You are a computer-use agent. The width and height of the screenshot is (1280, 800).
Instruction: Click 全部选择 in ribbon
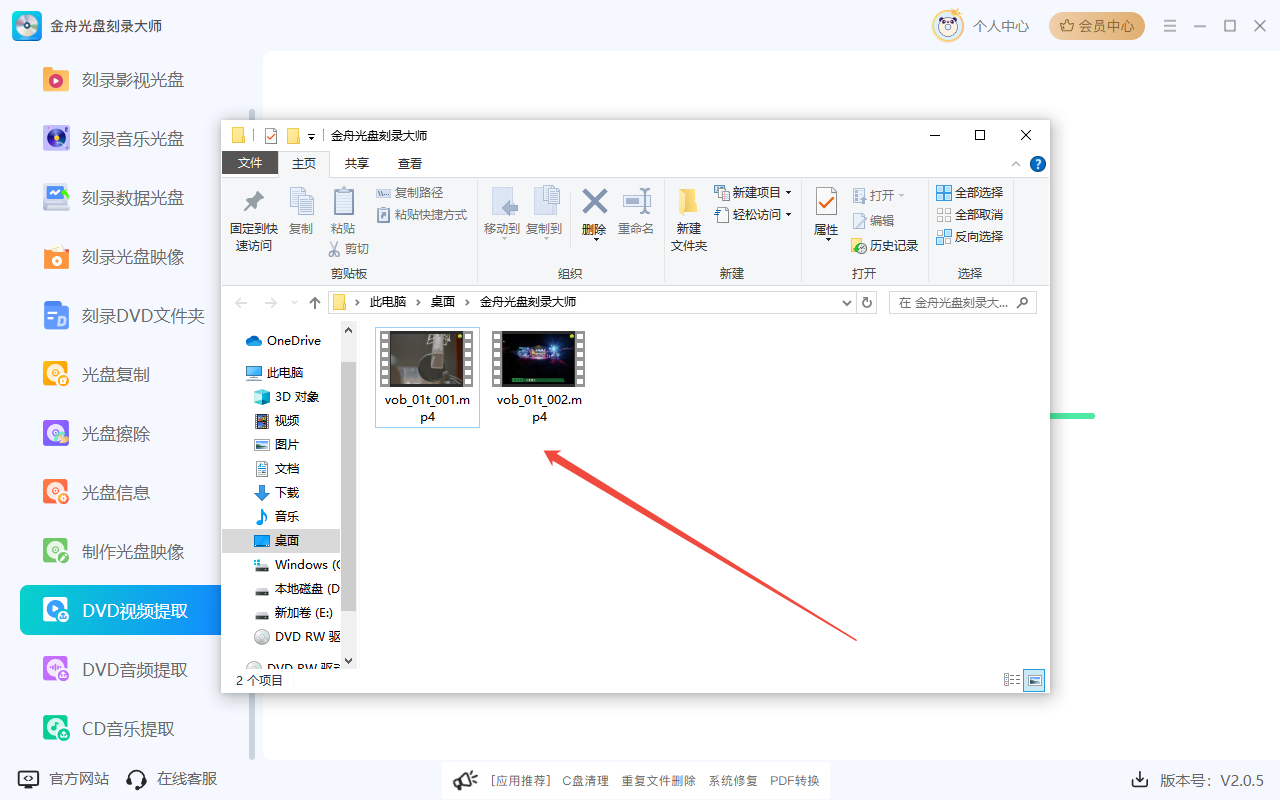(x=969, y=192)
